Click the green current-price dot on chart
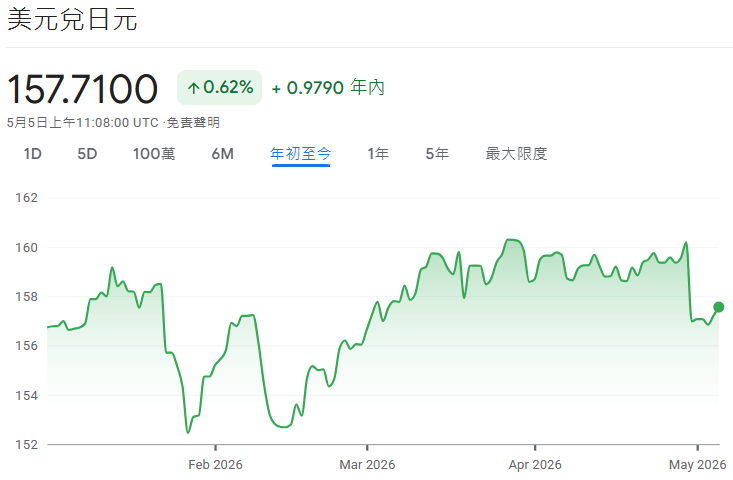 click(719, 307)
